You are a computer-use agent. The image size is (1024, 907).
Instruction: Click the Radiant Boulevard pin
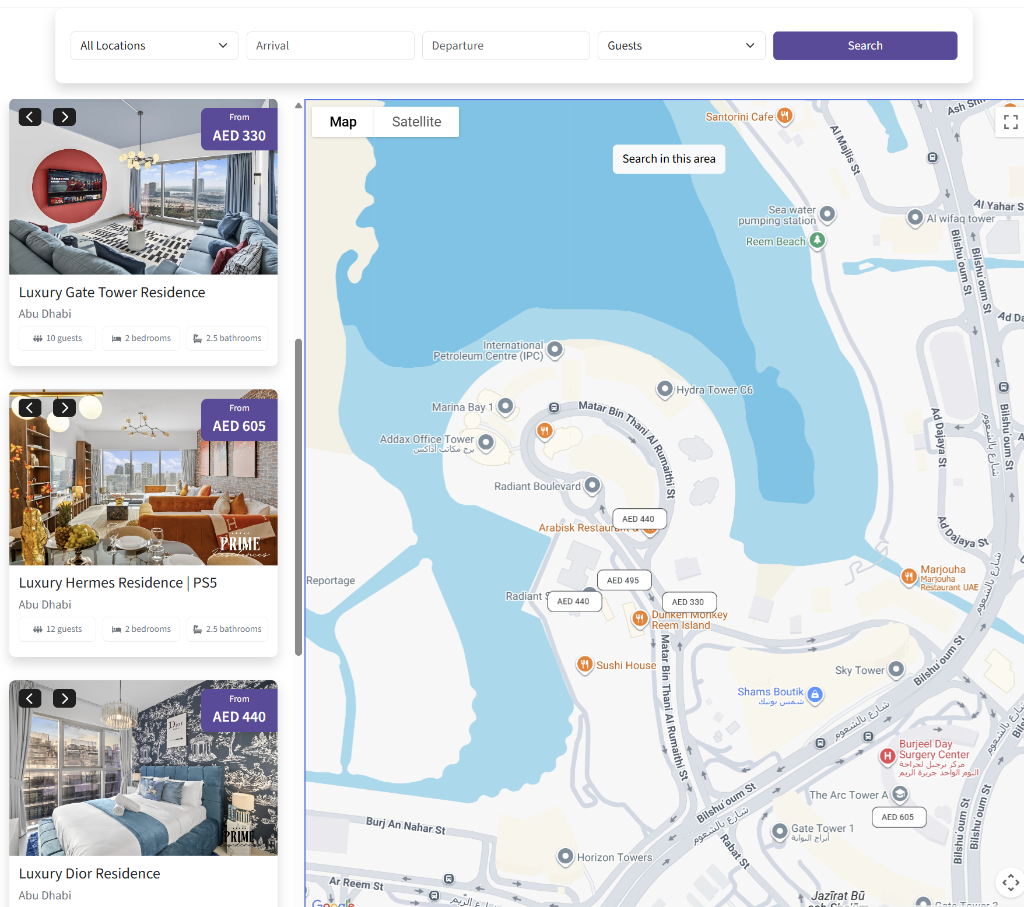[592, 485]
